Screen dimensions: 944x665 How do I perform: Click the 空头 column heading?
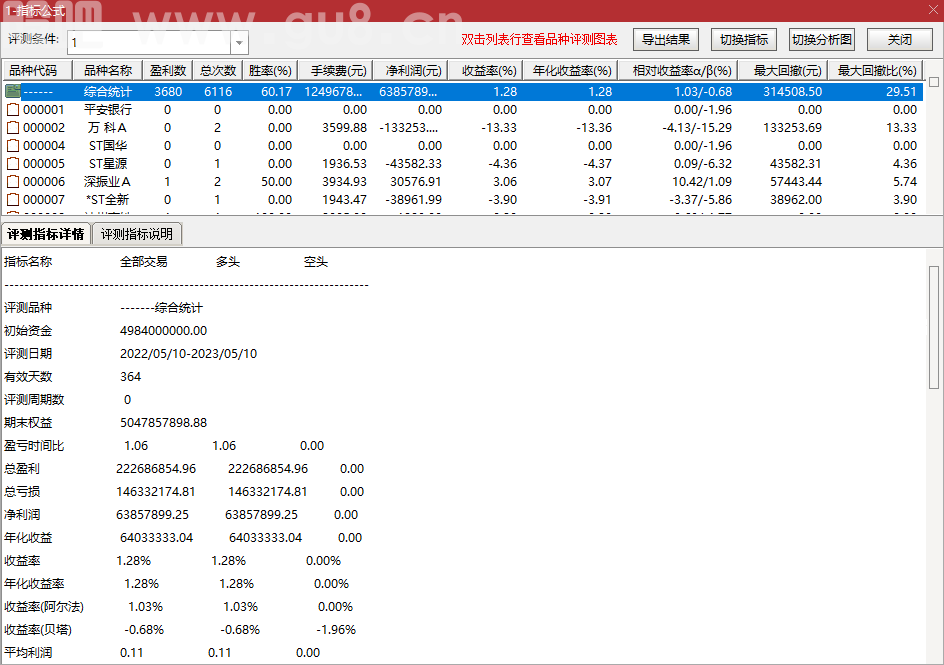pyautogui.click(x=315, y=262)
